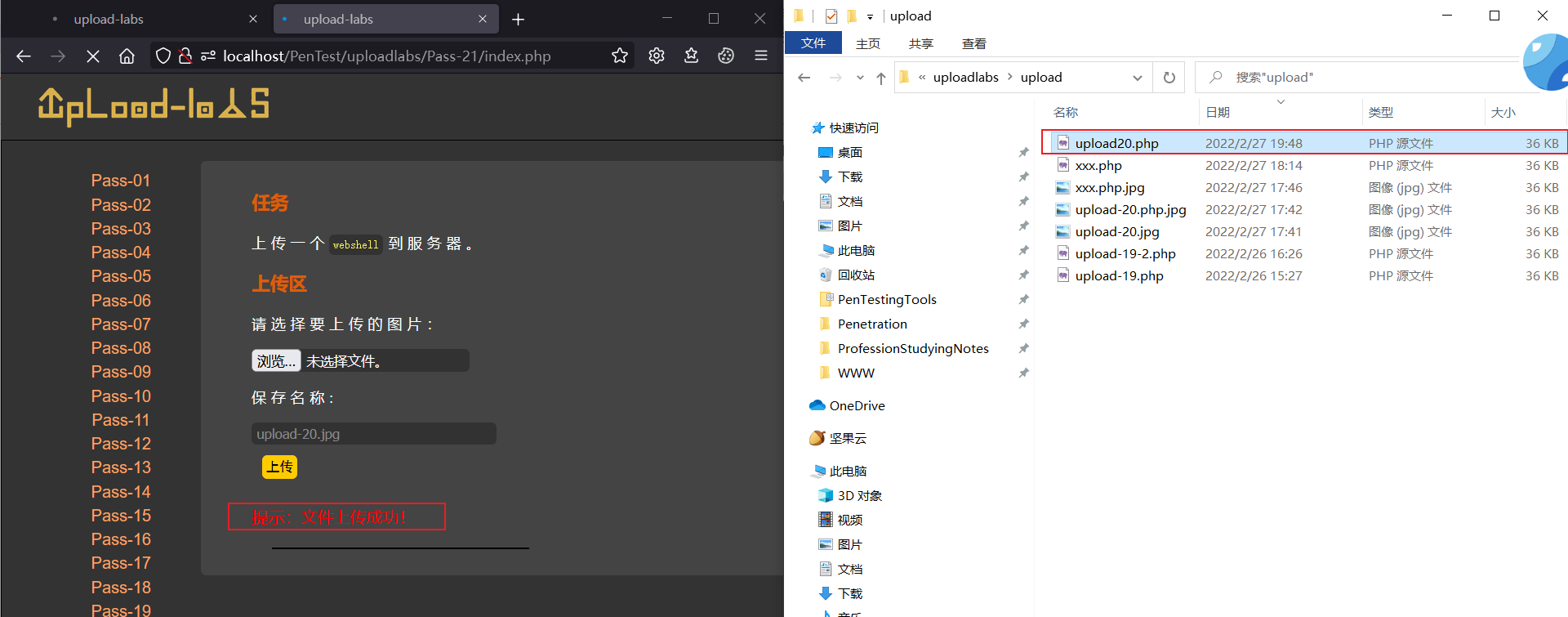Screen dimensions: 1568x617
Task: Select the file upload20.php
Action: 1305,143
